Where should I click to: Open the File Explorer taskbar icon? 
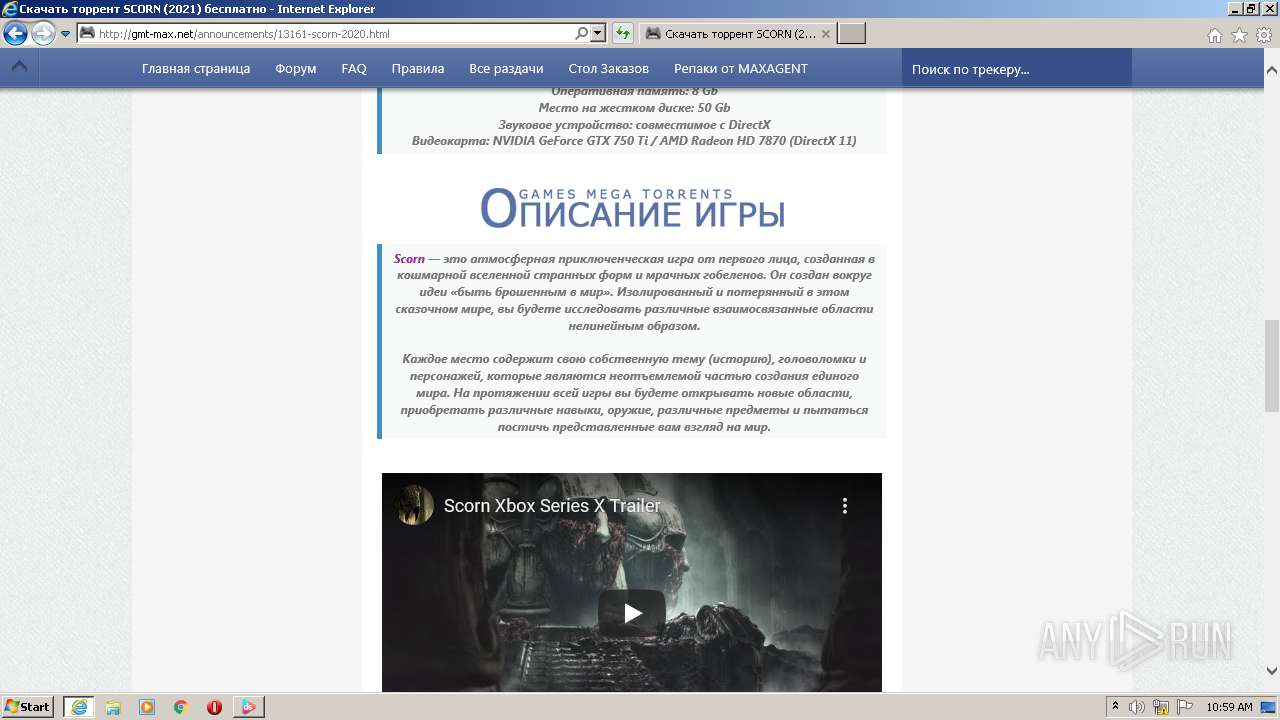(113, 707)
